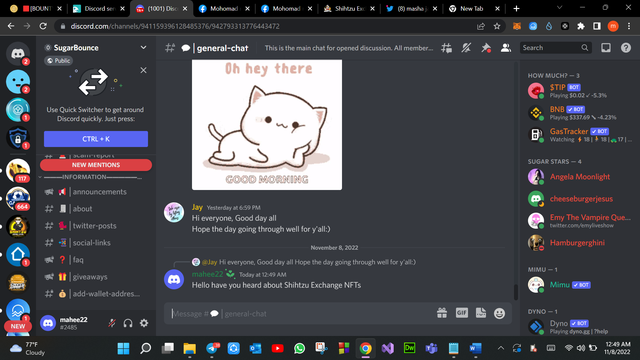The width and height of the screenshot is (640, 360).
Task: Open Chrome extensions puzzle icon
Action: (x=581, y=26)
